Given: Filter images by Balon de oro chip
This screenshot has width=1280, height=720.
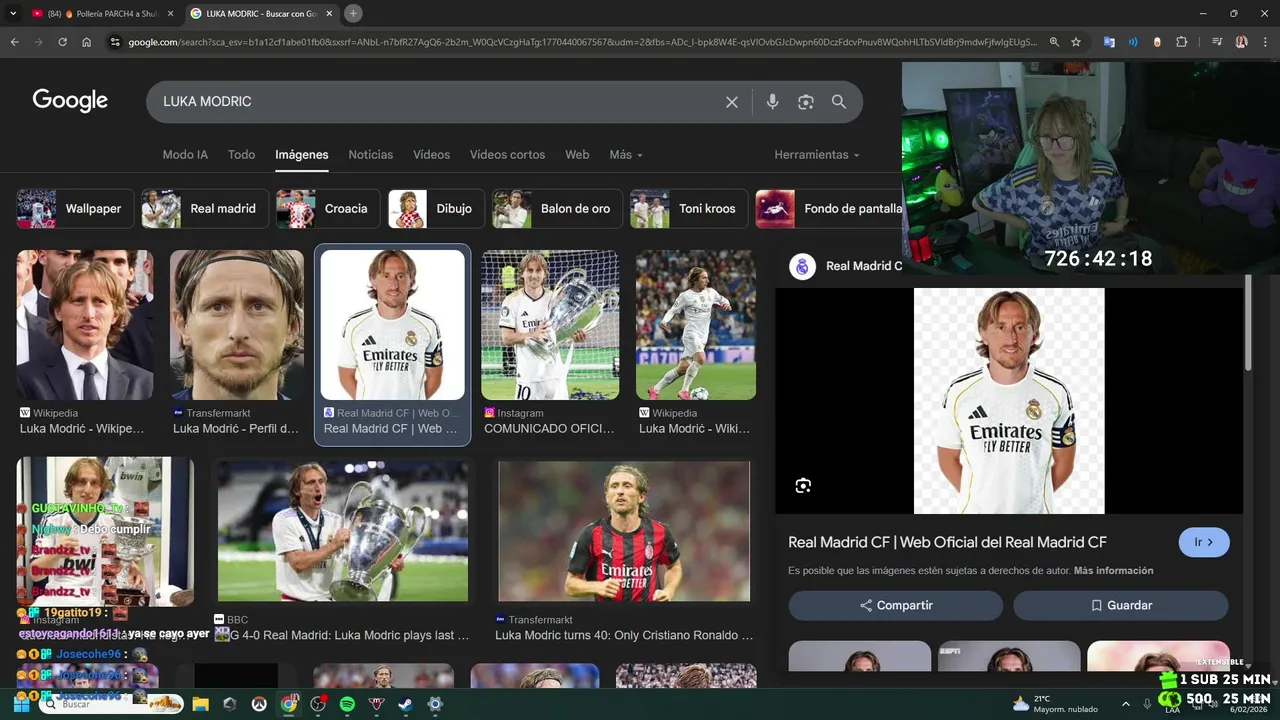Looking at the screenshot, I should pos(557,209).
